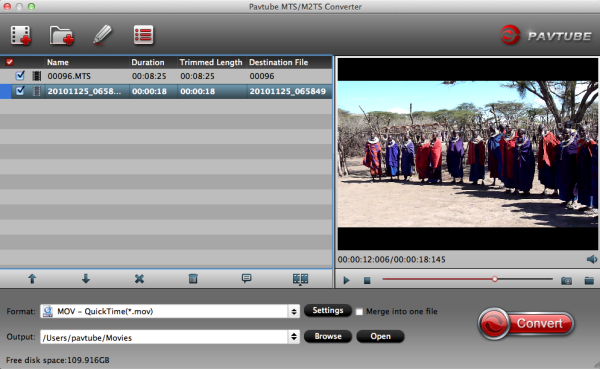
Task: Enable Merge into one file checkbox
Action: [x=359, y=312]
